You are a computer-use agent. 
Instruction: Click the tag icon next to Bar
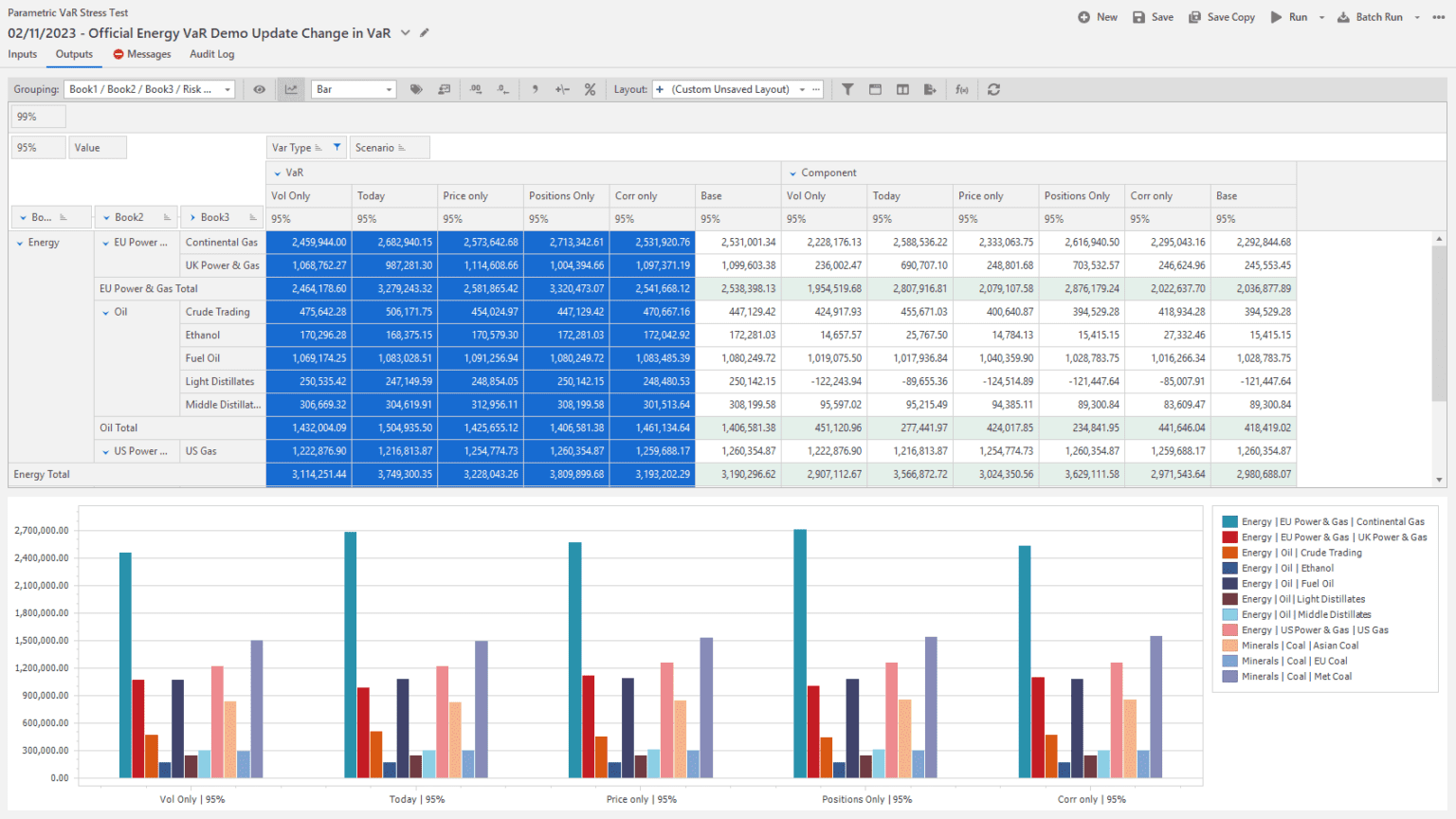click(x=416, y=89)
